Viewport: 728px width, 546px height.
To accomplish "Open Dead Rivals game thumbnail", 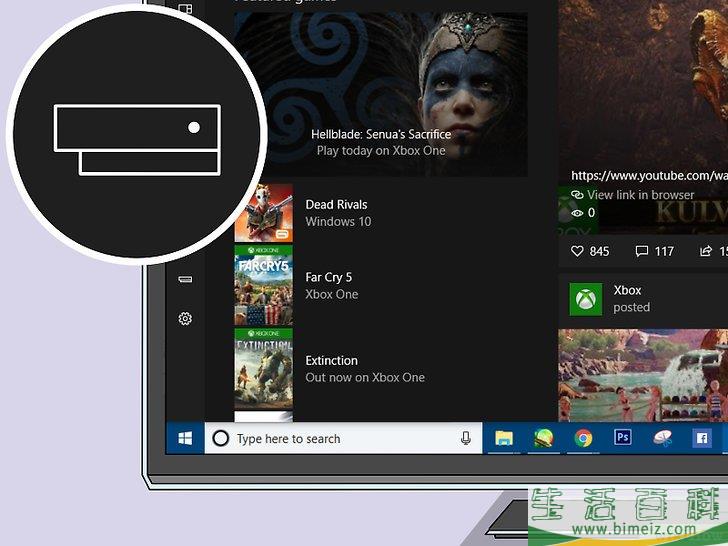I will coord(264,213).
